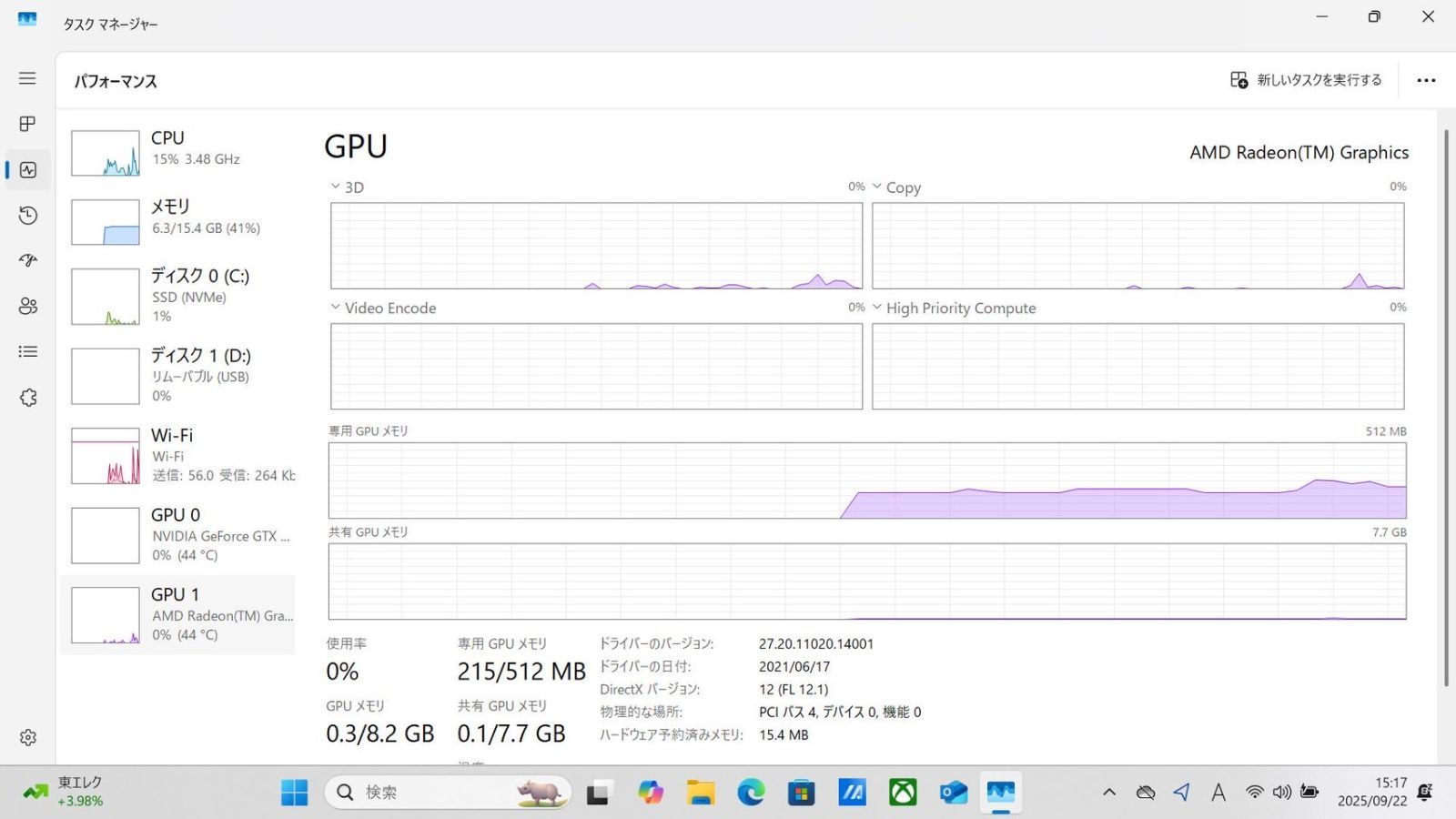Screen dimensions: 1456x819
Task: Open the Processes page in the sidebar
Action: [x=26, y=125]
